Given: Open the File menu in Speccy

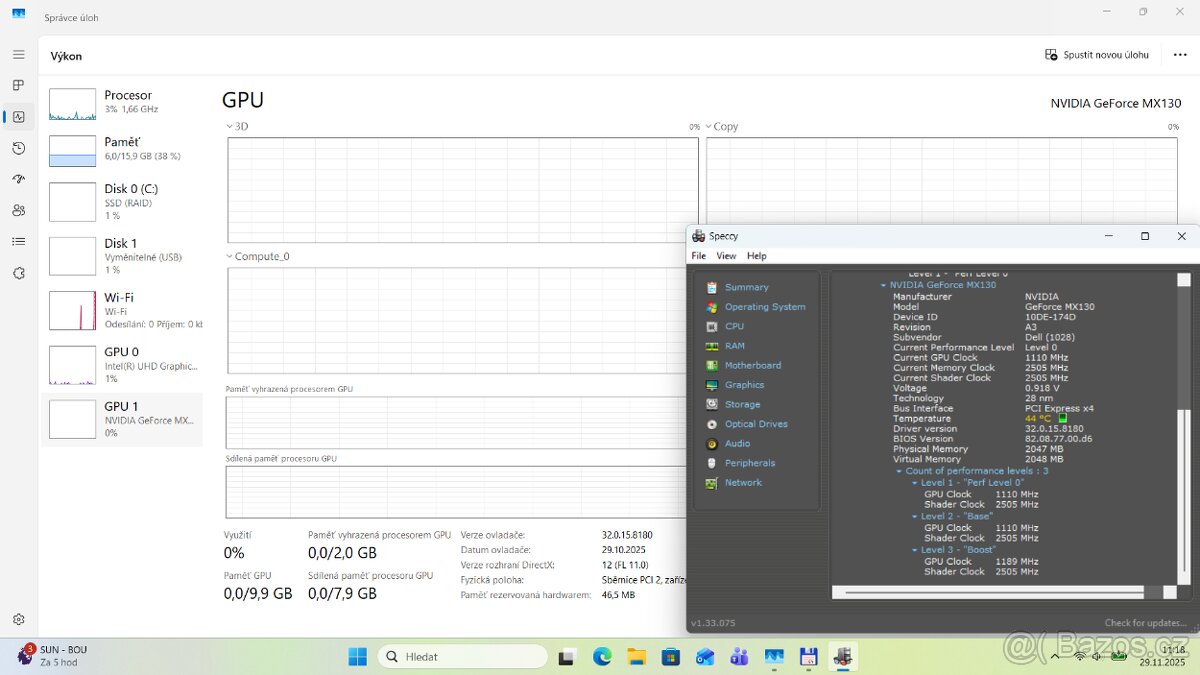Looking at the screenshot, I should pyautogui.click(x=698, y=255).
